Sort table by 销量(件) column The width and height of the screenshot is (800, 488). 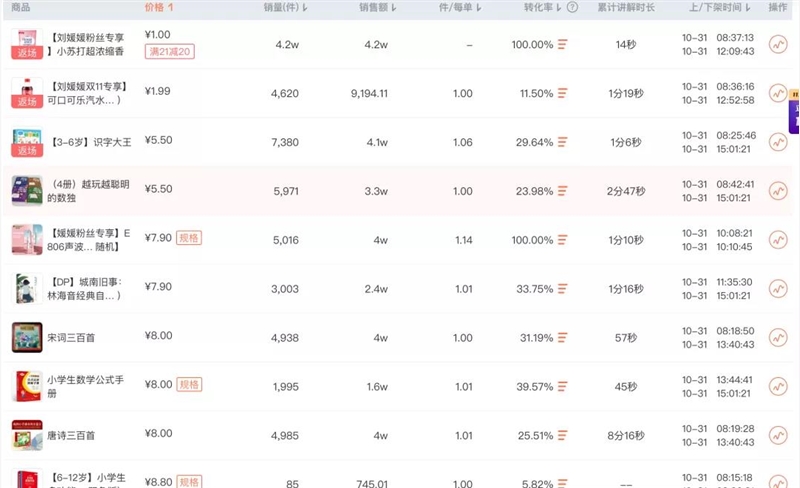click(285, 7)
